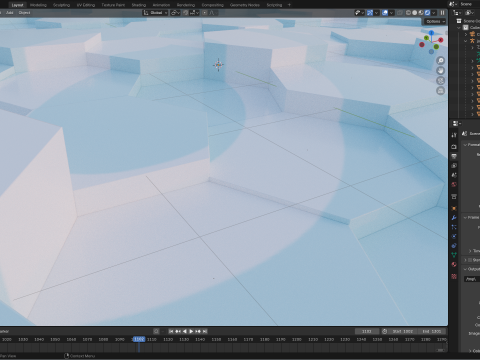Switch to the Shading workspace
480x360 pixels.
139,5
